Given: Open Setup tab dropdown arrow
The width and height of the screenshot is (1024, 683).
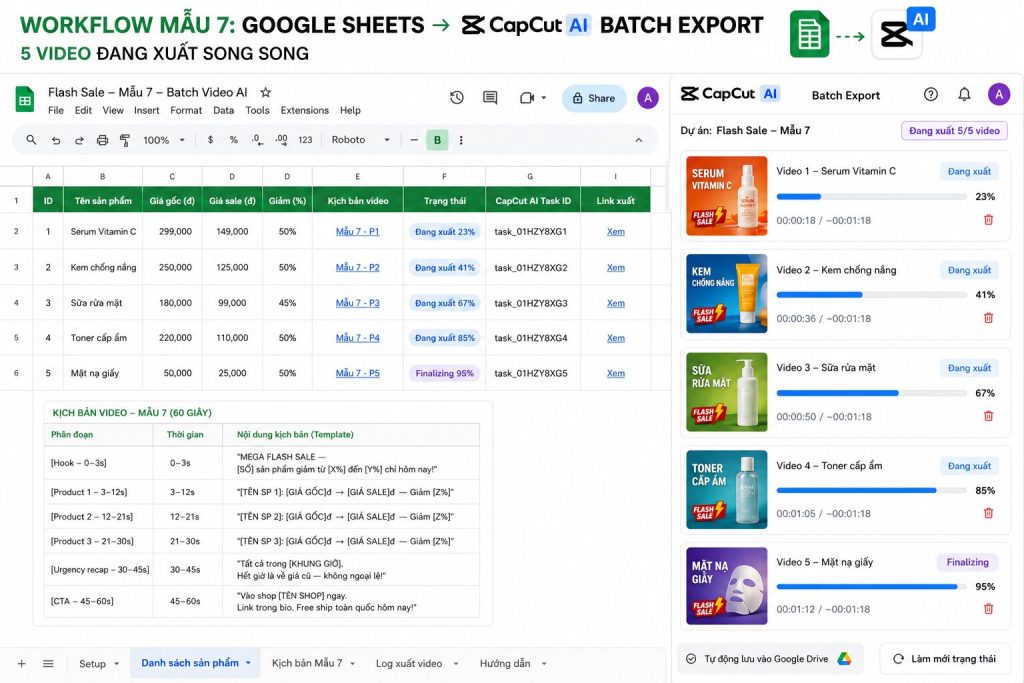Looking at the screenshot, I should 116,663.
